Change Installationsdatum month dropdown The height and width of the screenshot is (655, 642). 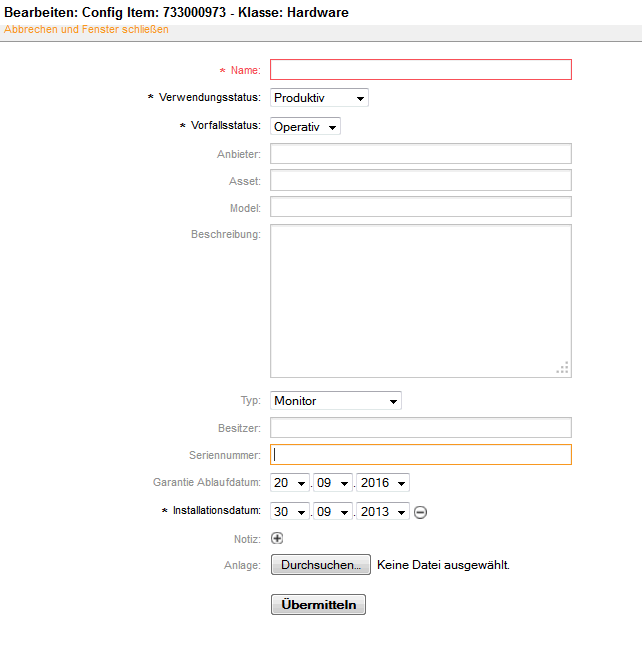tap(333, 511)
